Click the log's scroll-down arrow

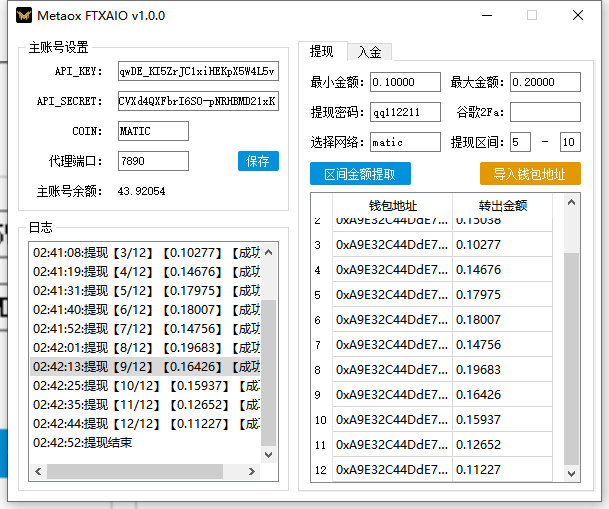269,455
